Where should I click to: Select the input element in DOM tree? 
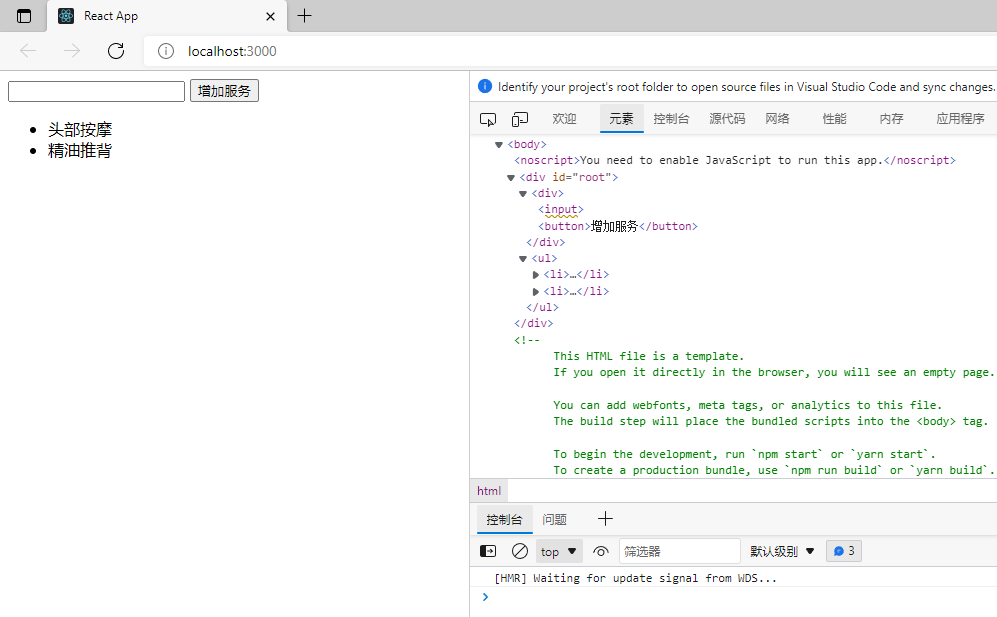point(560,209)
